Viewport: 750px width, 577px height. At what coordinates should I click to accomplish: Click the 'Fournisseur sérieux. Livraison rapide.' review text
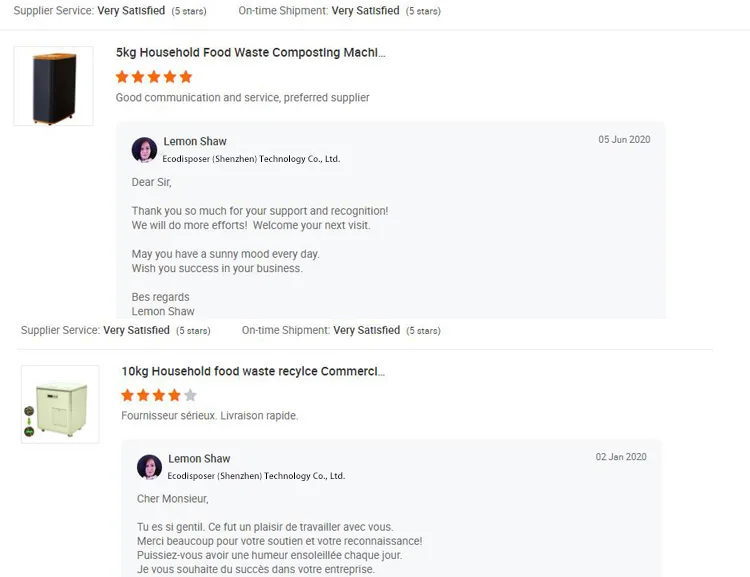[x=209, y=416]
